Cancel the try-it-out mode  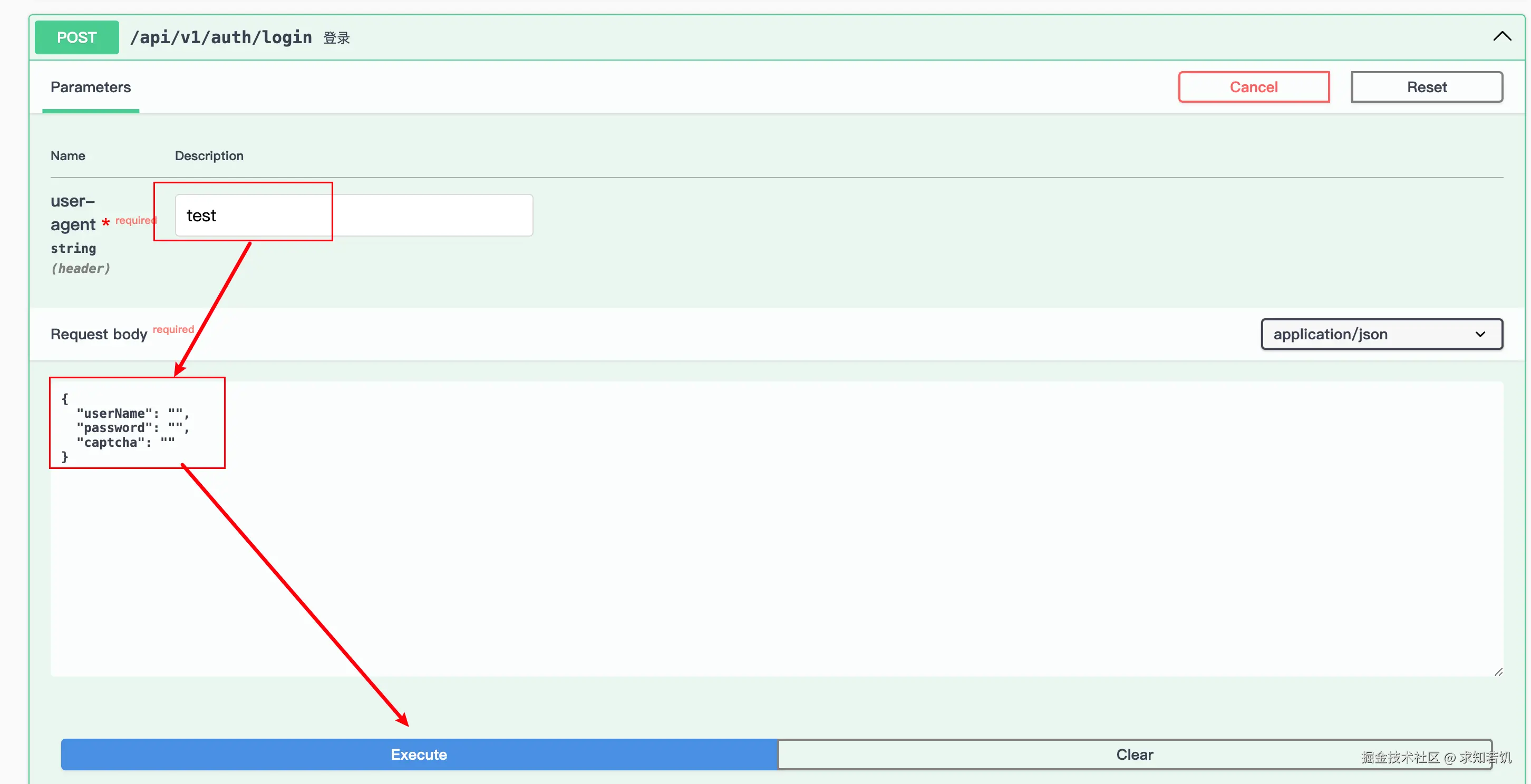tap(1254, 87)
